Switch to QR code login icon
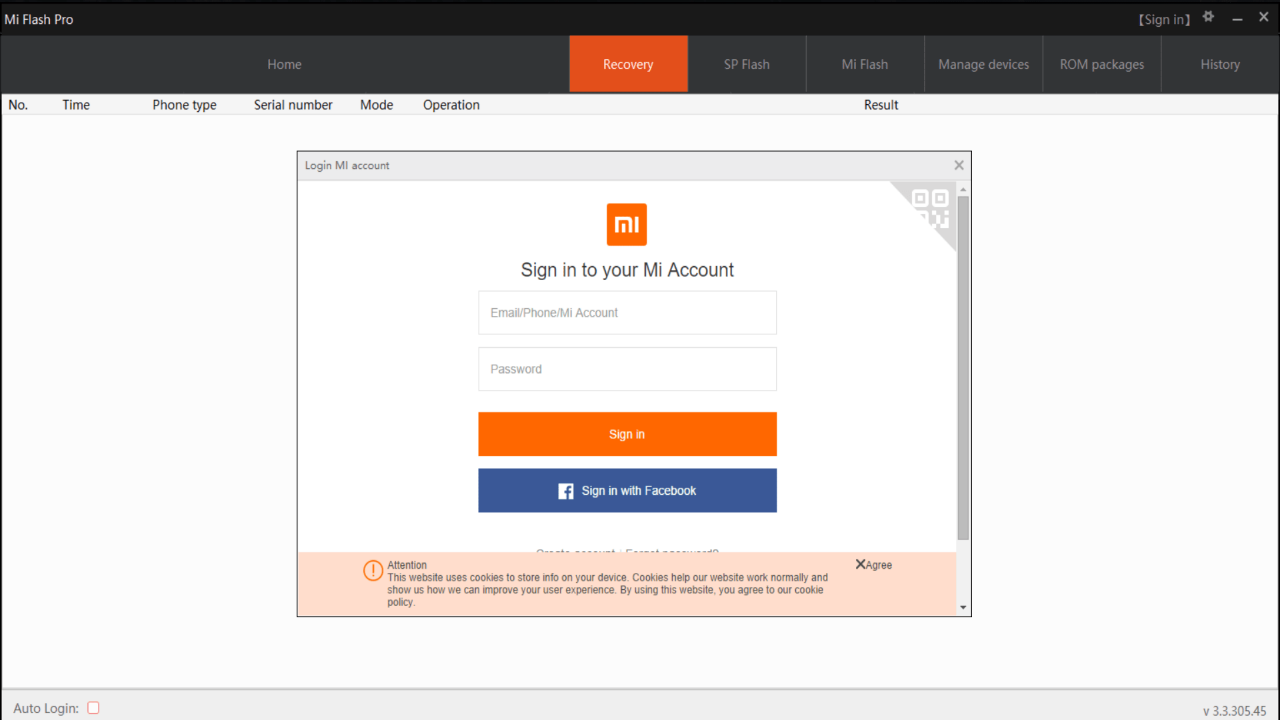This screenshot has width=1280, height=720. (930, 208)
